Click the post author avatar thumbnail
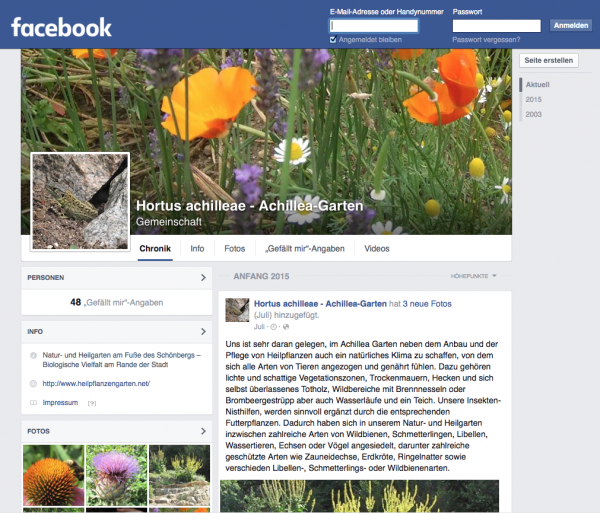The image size is (600, 513). [x=237, y=309]
